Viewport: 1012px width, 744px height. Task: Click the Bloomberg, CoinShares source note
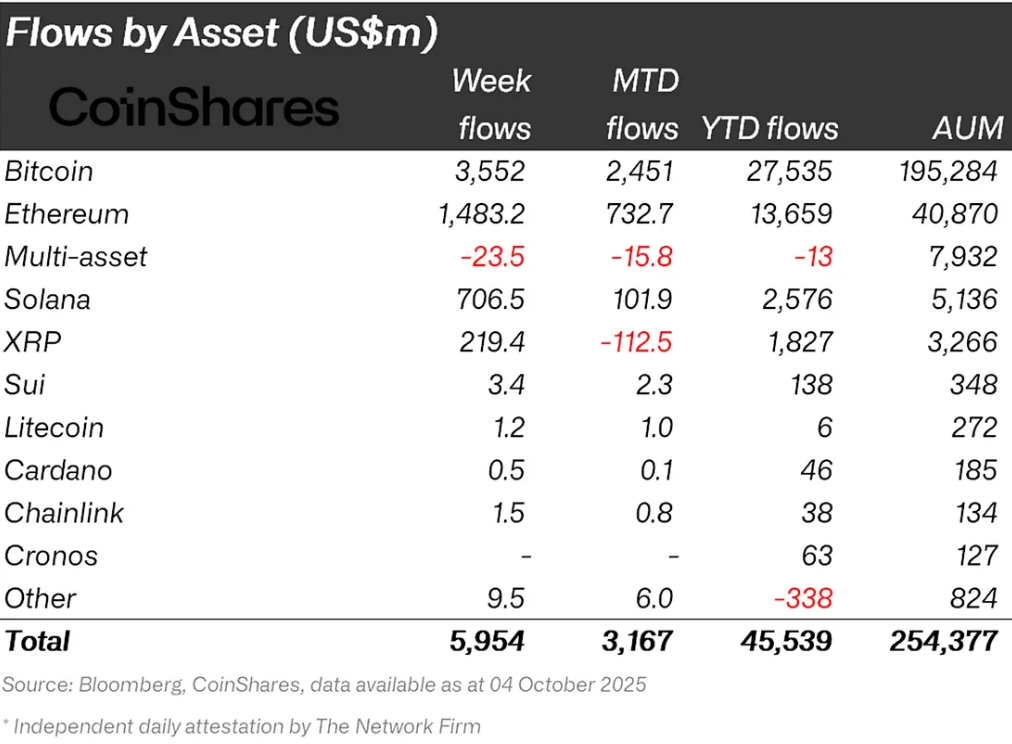click(324, 685)
